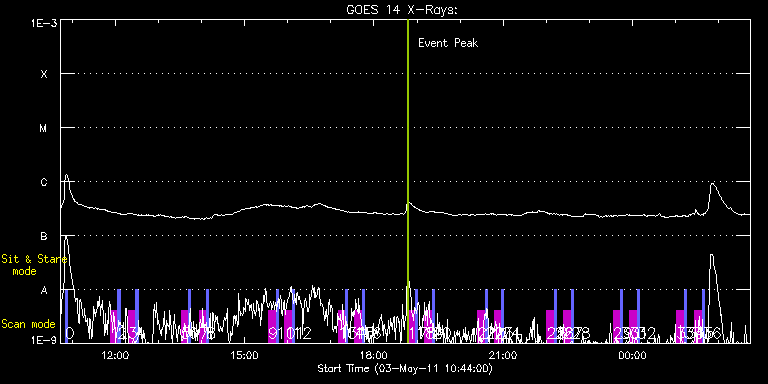Viewport: 768px width, 384px height.
Task: Click the green Event Peak vertical line
Action: pos(408,181)
